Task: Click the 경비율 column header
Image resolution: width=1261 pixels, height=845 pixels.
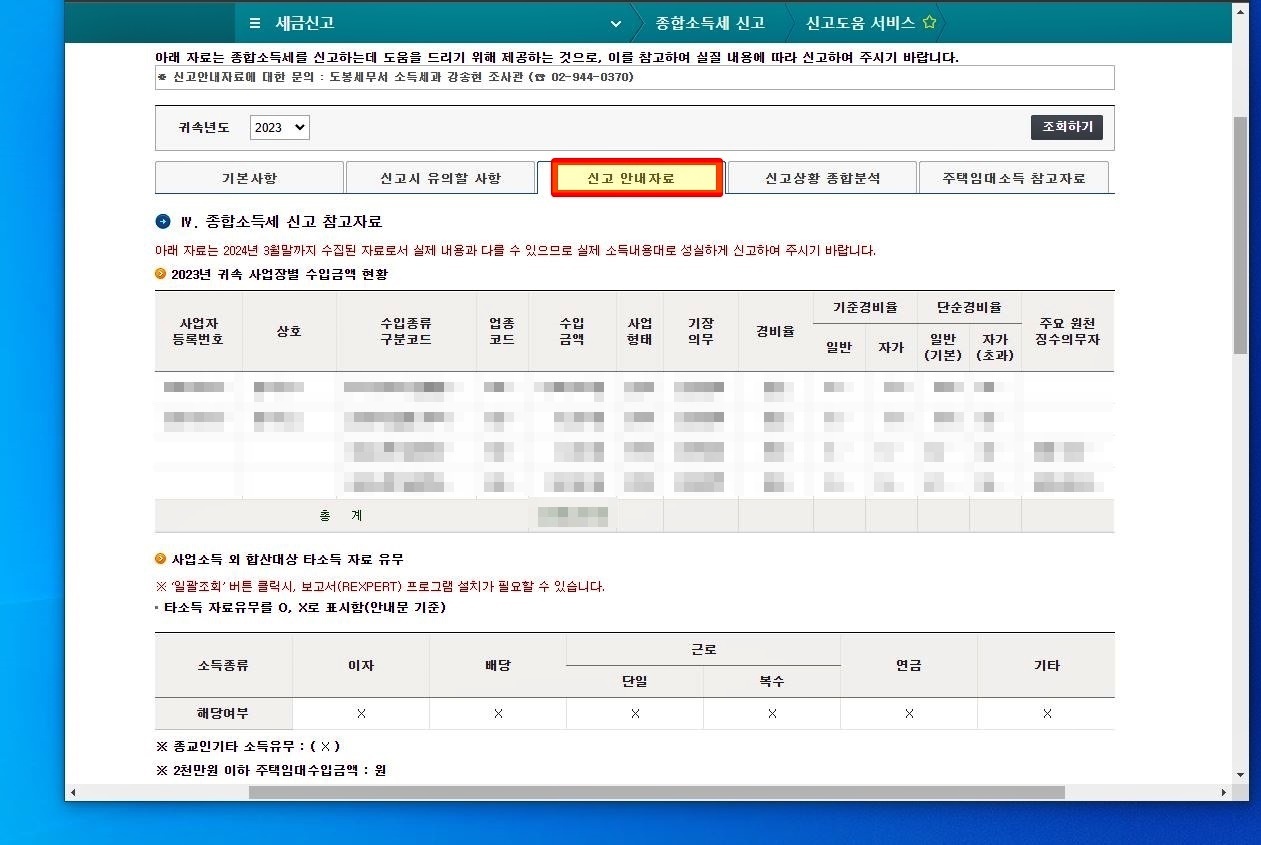Action: pyautogui.click(x=775, y=331)
